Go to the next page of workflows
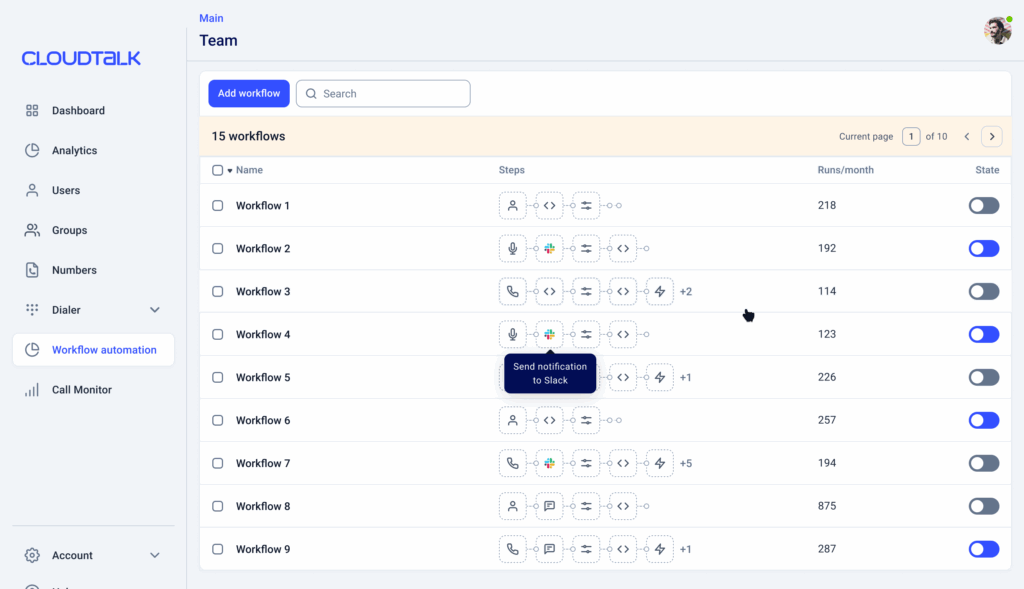The height and width of the screenshot is (589, 1024). click(x=991, y=137)
